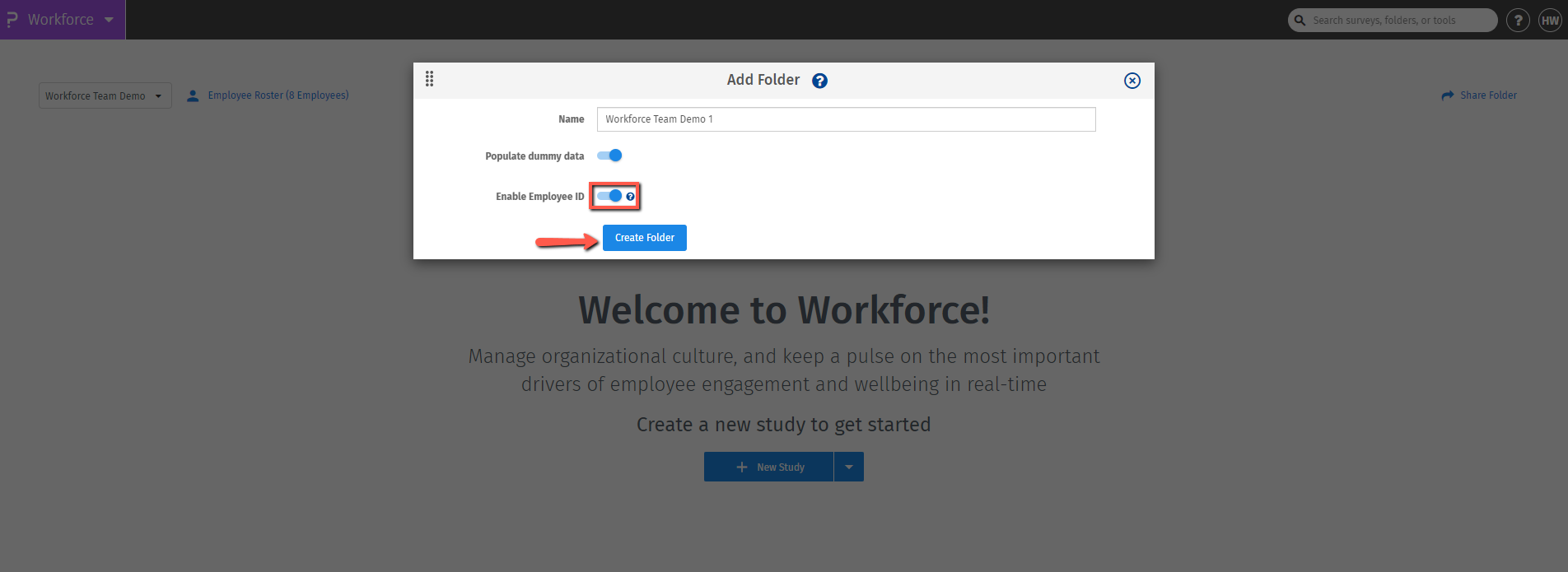The image size is (1568, 572).
Task: Open the help question mark icon in top bar
Action: click(x=1518, y=21)
